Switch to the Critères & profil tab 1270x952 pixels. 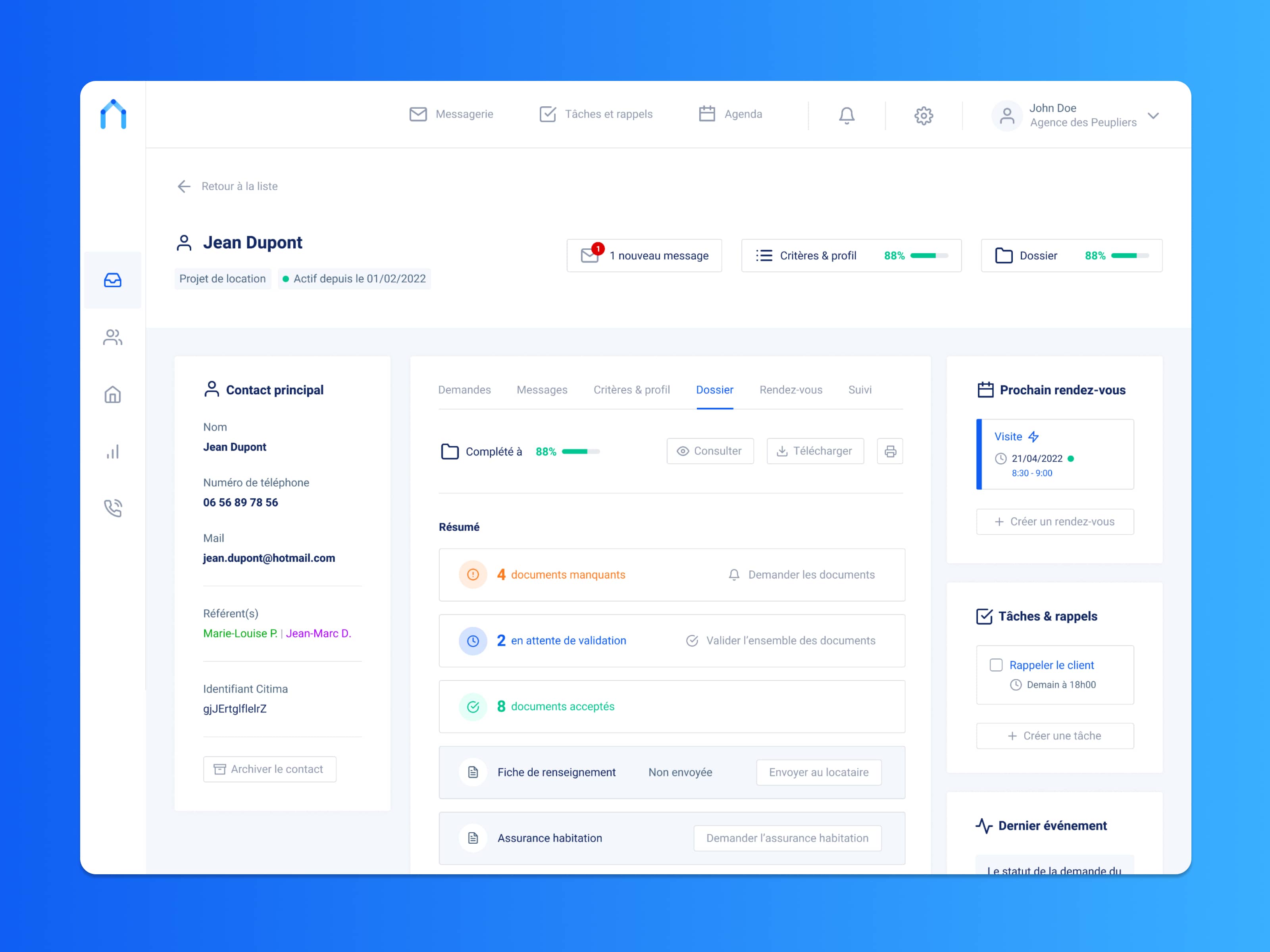[x=631, y=390]
